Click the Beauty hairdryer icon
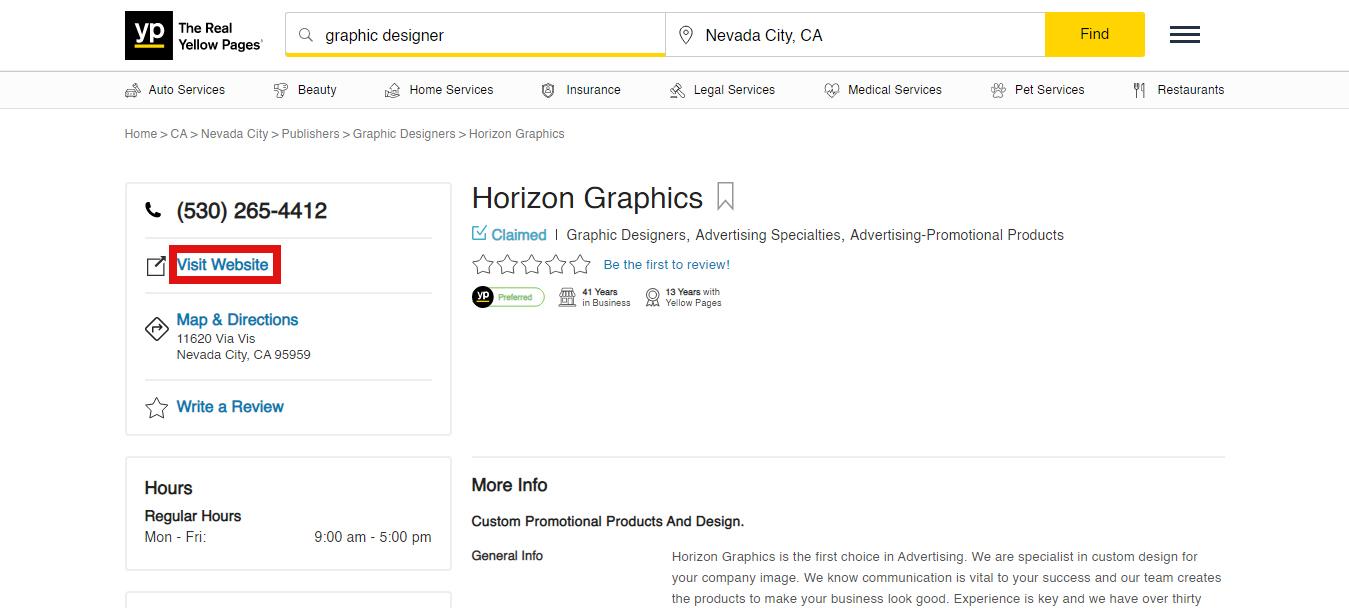Image resolution: width=1349 pixels, height=608 pixels. (x=281, y=90)
